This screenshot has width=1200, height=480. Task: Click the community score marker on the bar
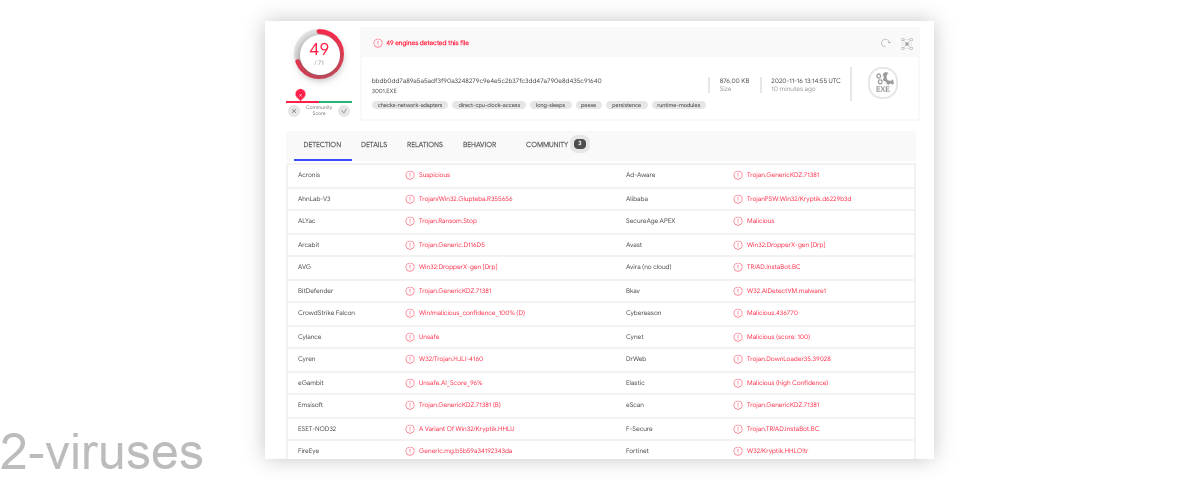300,95
